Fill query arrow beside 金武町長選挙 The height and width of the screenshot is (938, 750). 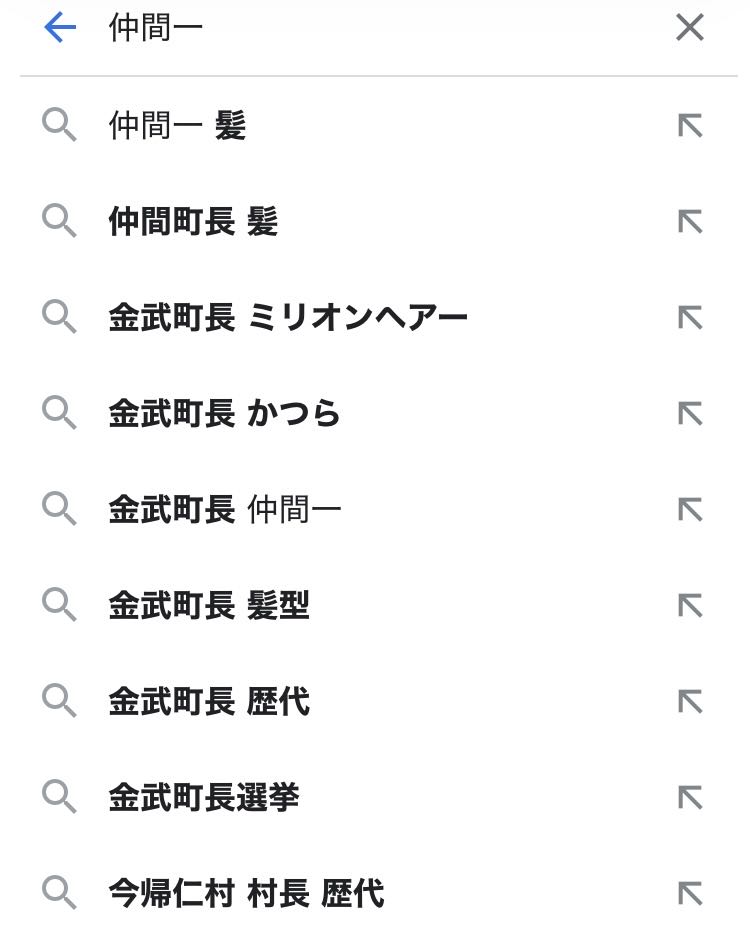click(690, 798)
